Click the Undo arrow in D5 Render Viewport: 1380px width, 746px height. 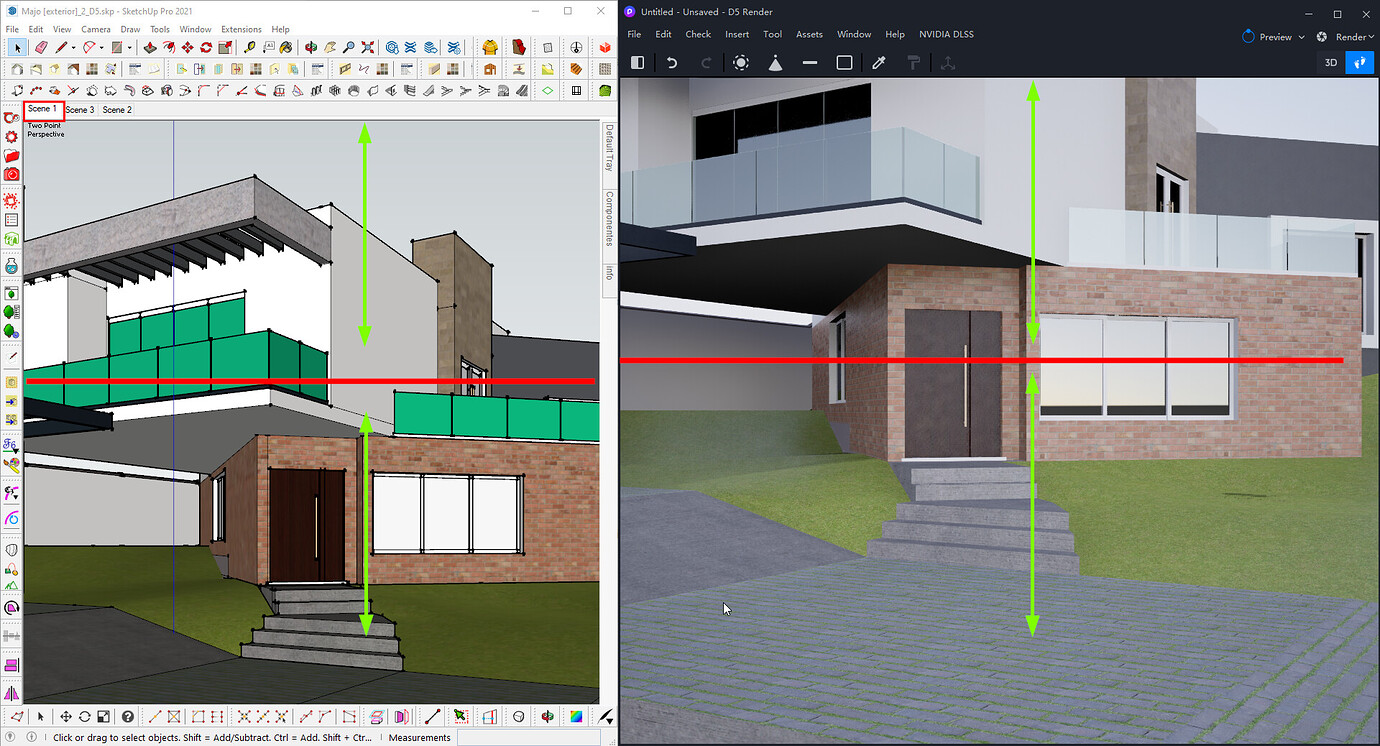pos(673,62)
